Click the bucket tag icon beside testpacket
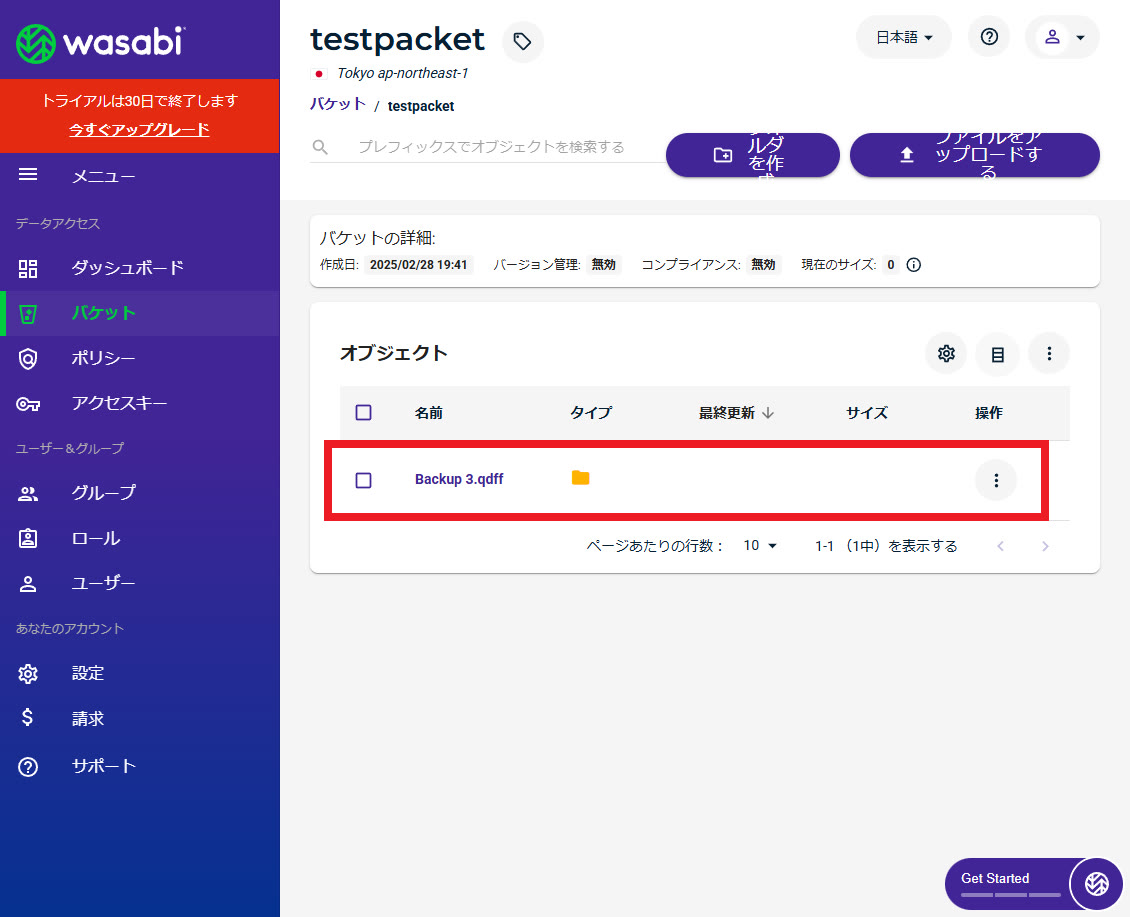The image size is (1130, 917). pyautogui.click(x=522, y=42)
